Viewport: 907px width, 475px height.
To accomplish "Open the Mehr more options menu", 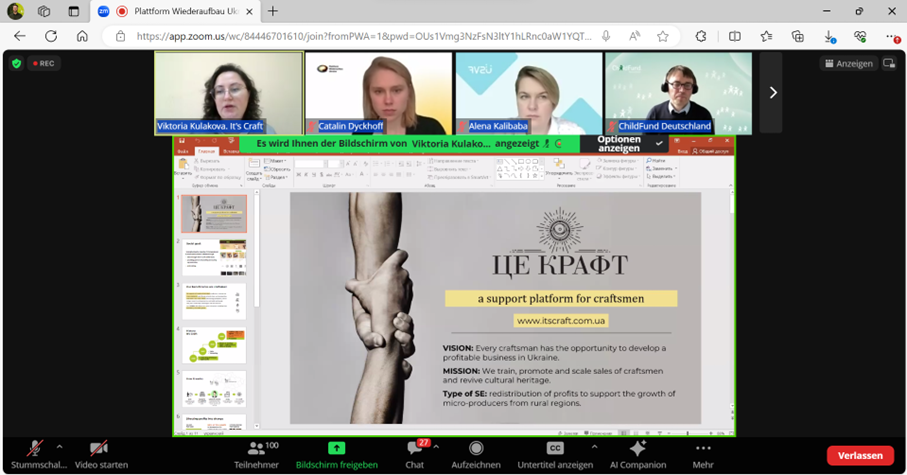I will click(x=703, y=455).
